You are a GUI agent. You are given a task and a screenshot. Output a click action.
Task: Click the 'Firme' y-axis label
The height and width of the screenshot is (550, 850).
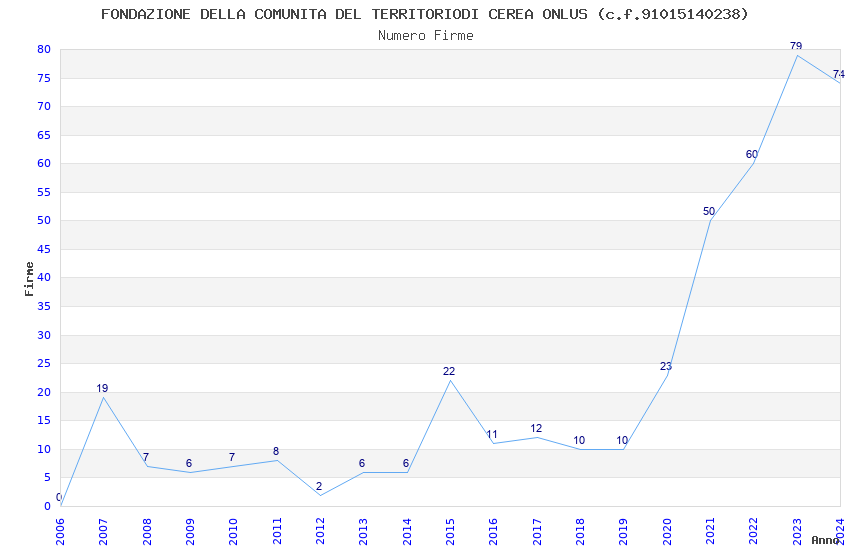[29, 278]
